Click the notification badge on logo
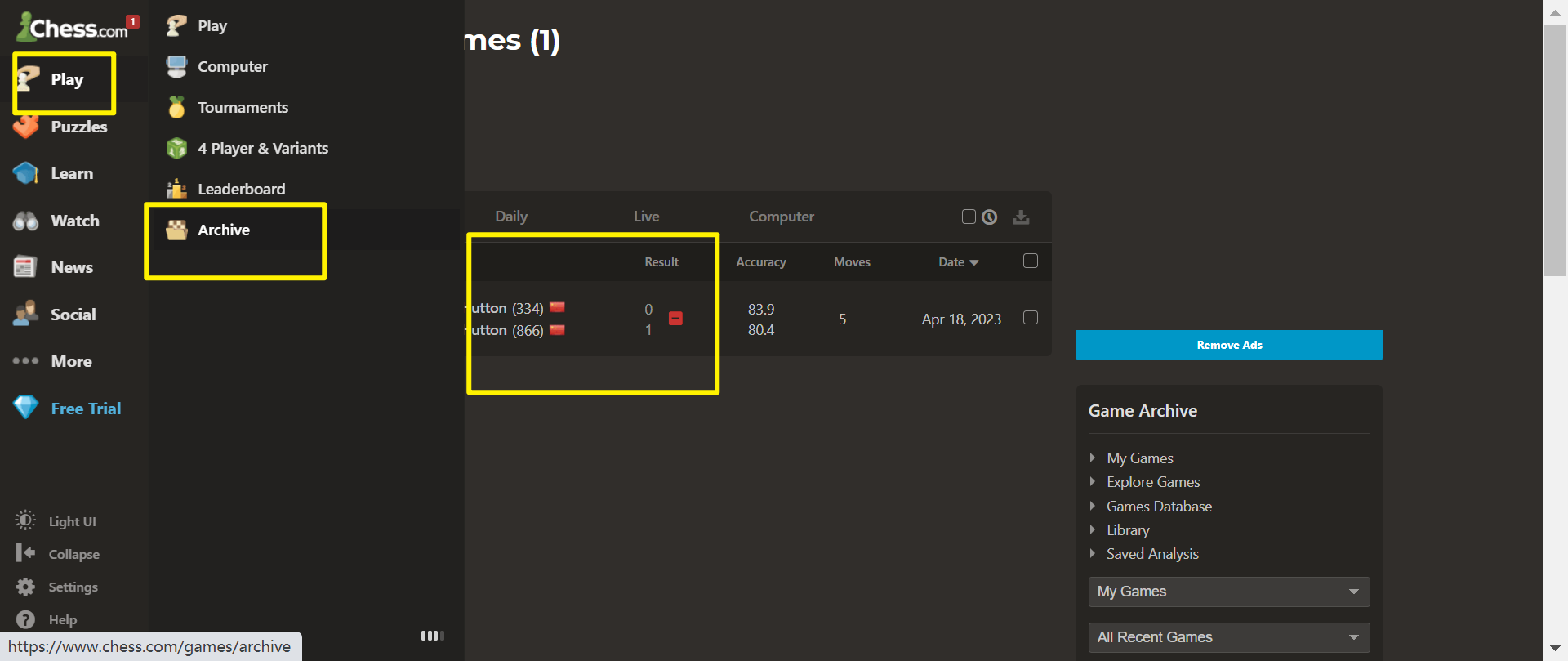1568x661 pixels. pyautogui.click(x=132, y=21)
